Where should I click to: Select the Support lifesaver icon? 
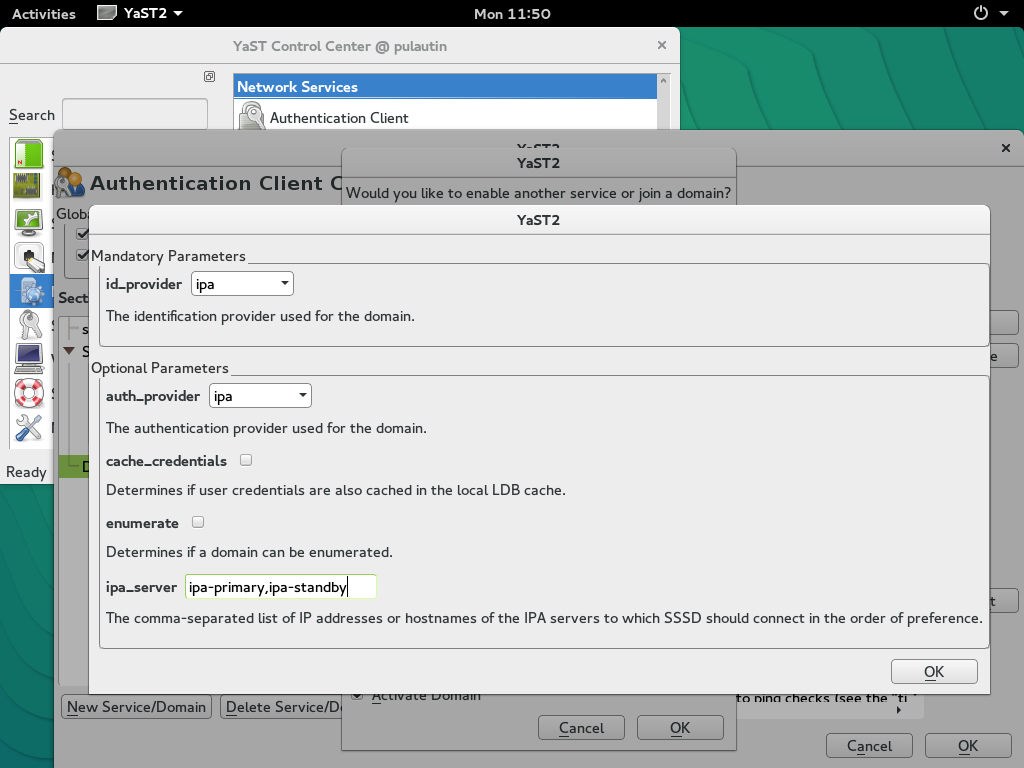pos(29,393)
